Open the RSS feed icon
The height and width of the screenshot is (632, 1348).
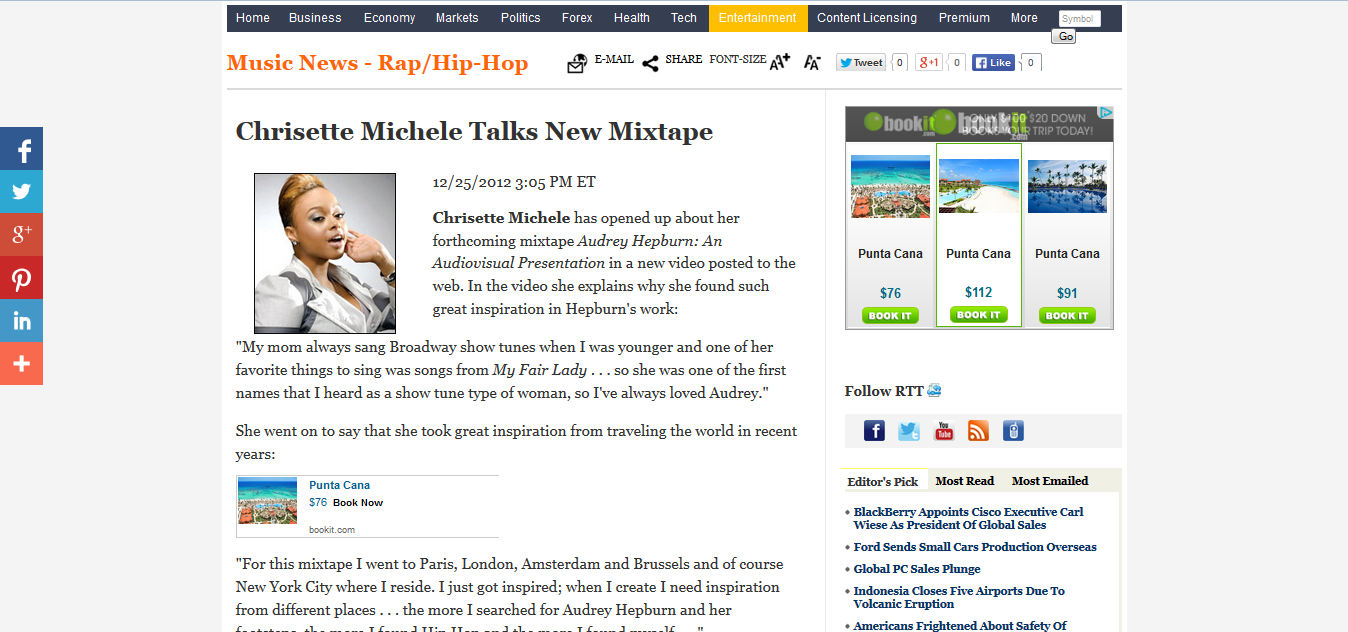tap(979, 431)
